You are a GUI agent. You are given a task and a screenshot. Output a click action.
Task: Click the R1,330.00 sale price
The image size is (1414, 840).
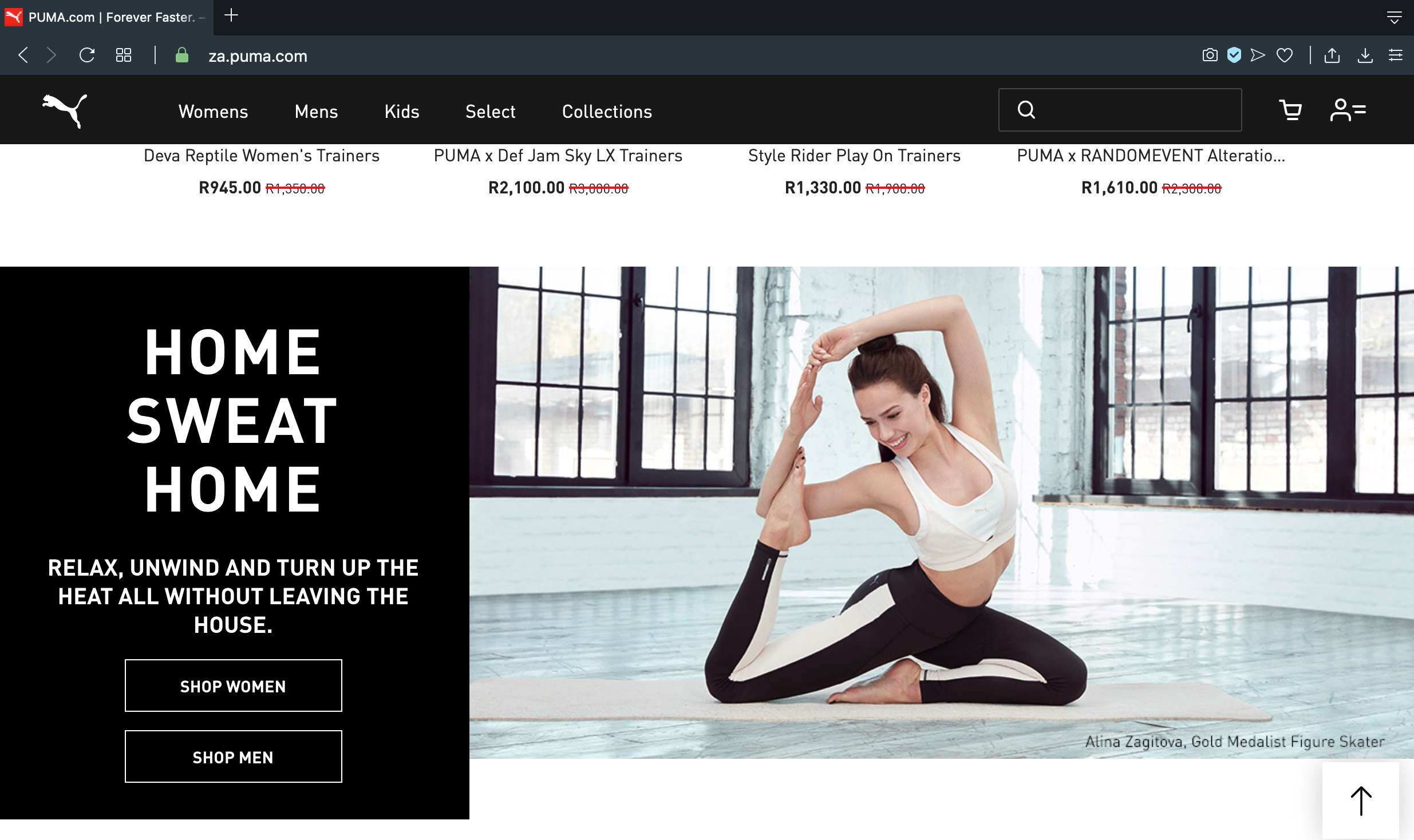tap(823, 188)
